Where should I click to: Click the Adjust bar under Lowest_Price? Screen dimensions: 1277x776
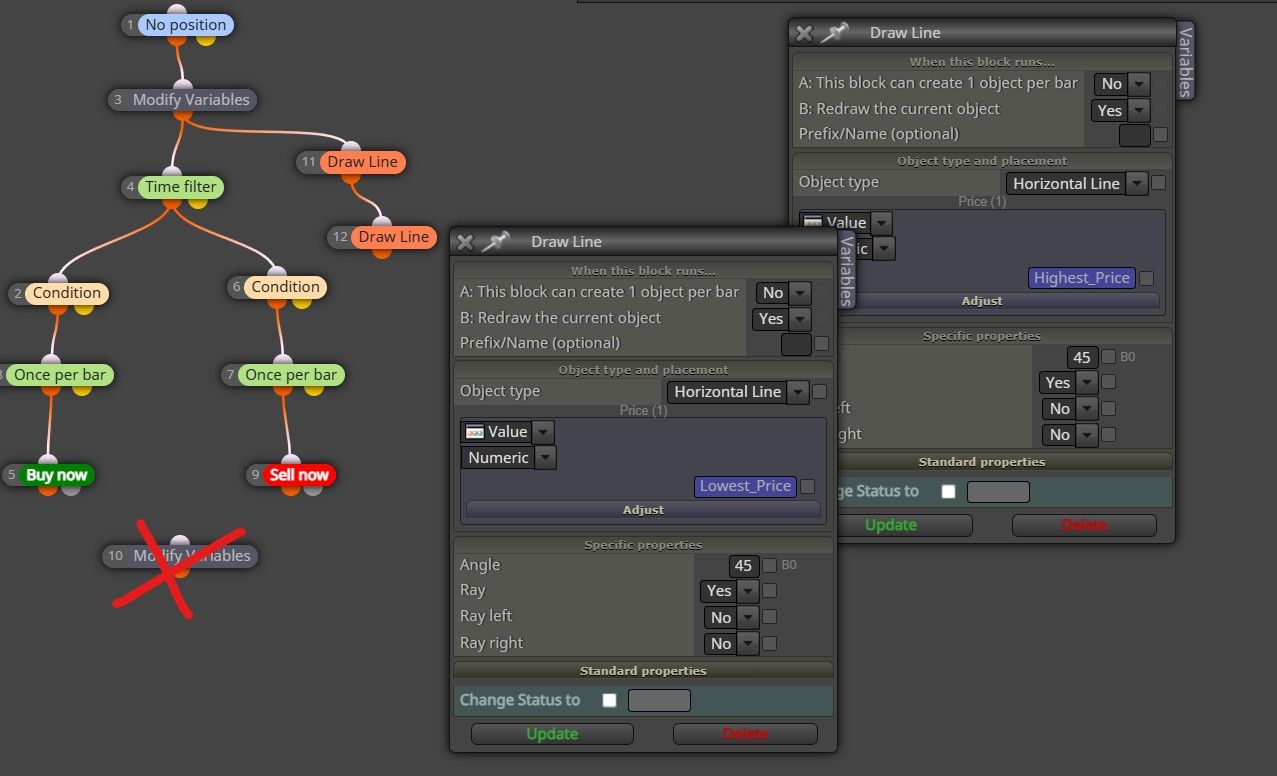point(643,510)
